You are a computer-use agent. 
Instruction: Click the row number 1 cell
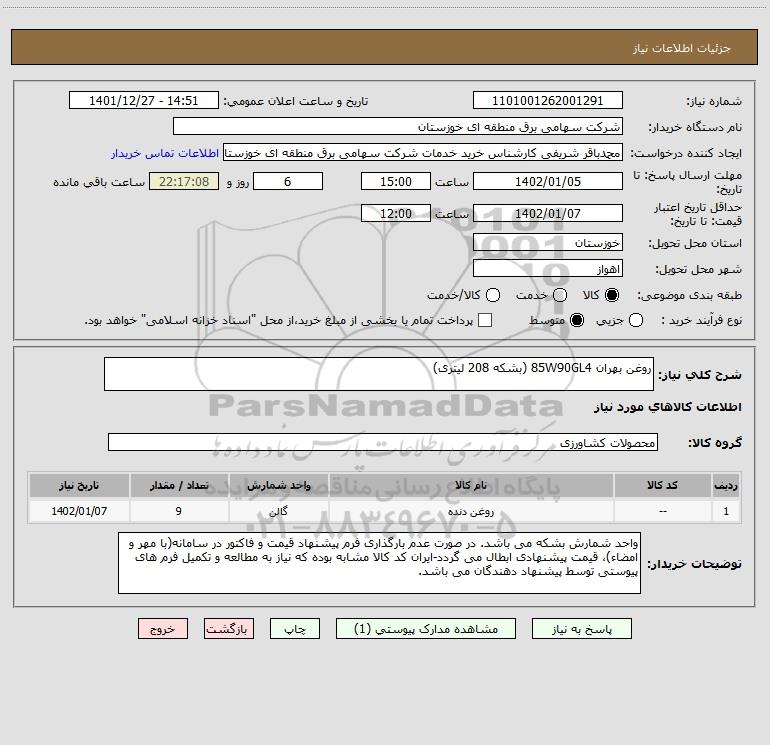(x=726, y=511)
